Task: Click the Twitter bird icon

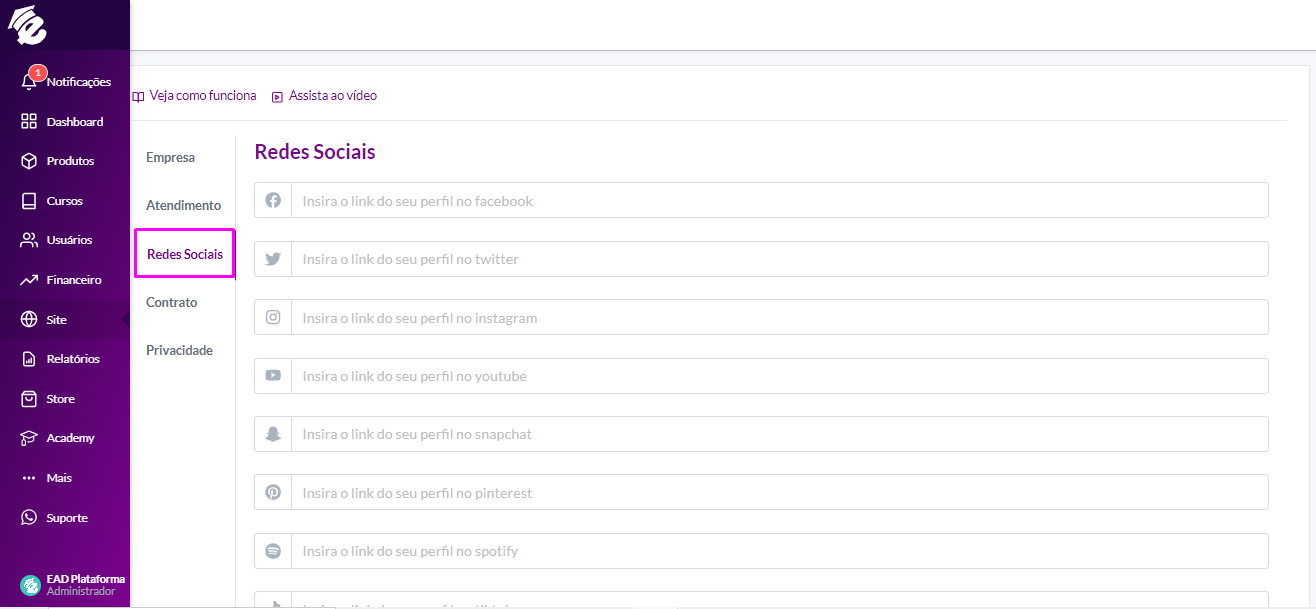Action: point(273,259)
